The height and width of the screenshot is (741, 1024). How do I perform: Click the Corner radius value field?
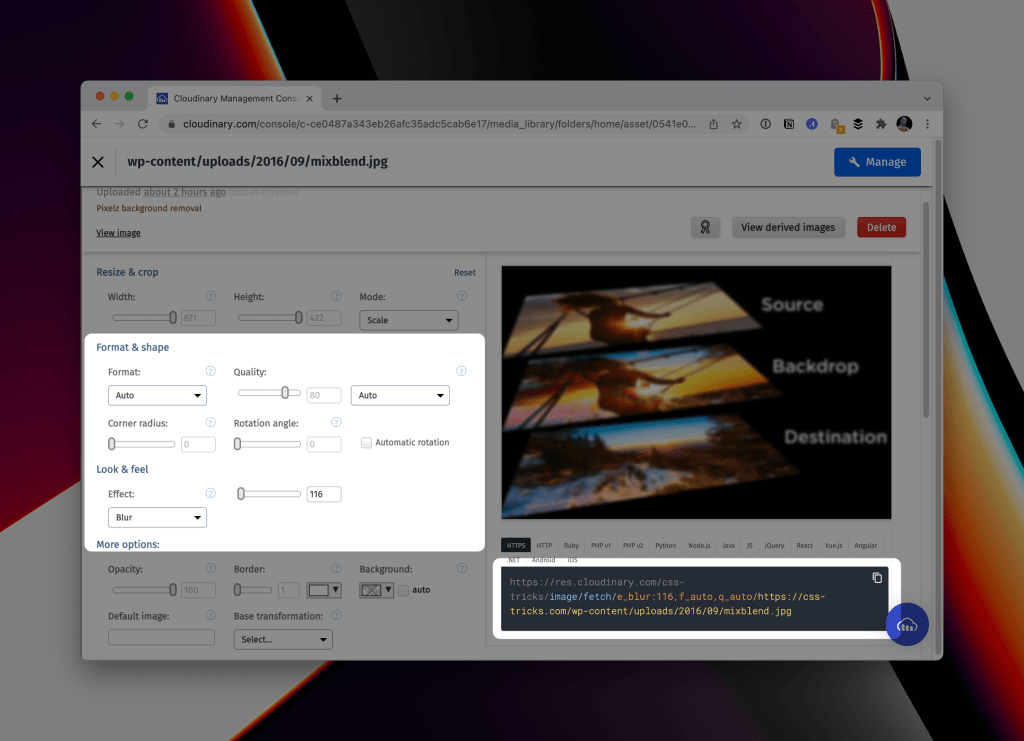click(199, 445)
